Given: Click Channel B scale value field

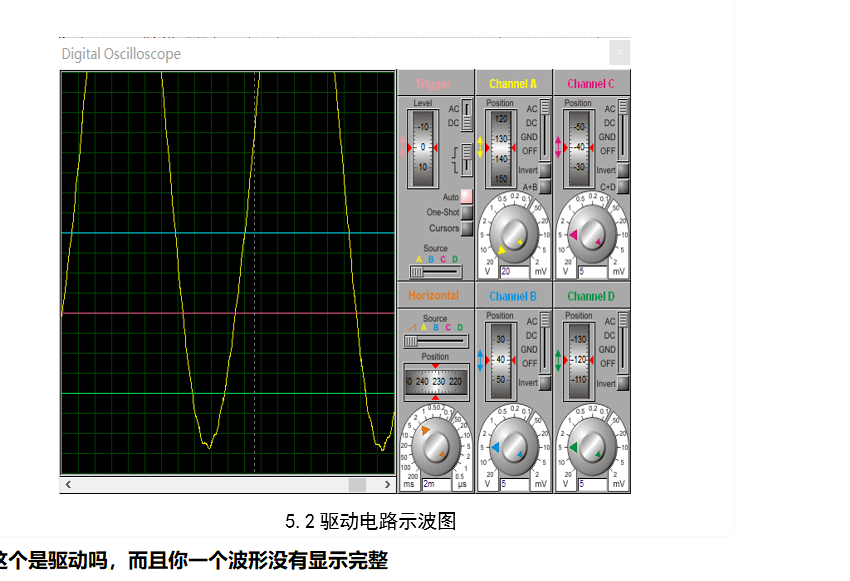Looking at the screenshot, I should pyautogui.click(x=514, y=484).
